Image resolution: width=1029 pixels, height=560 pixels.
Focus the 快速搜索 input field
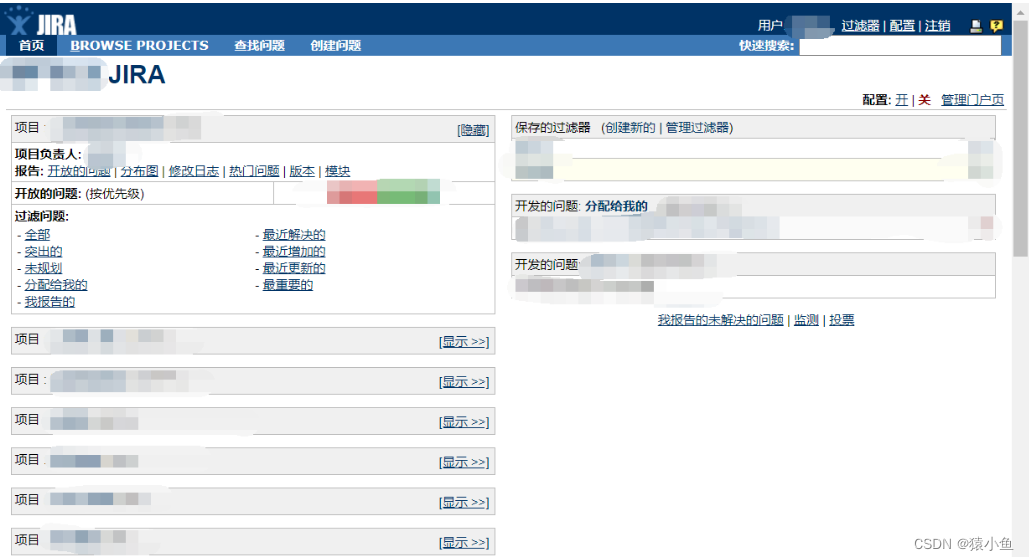point(900,45)
